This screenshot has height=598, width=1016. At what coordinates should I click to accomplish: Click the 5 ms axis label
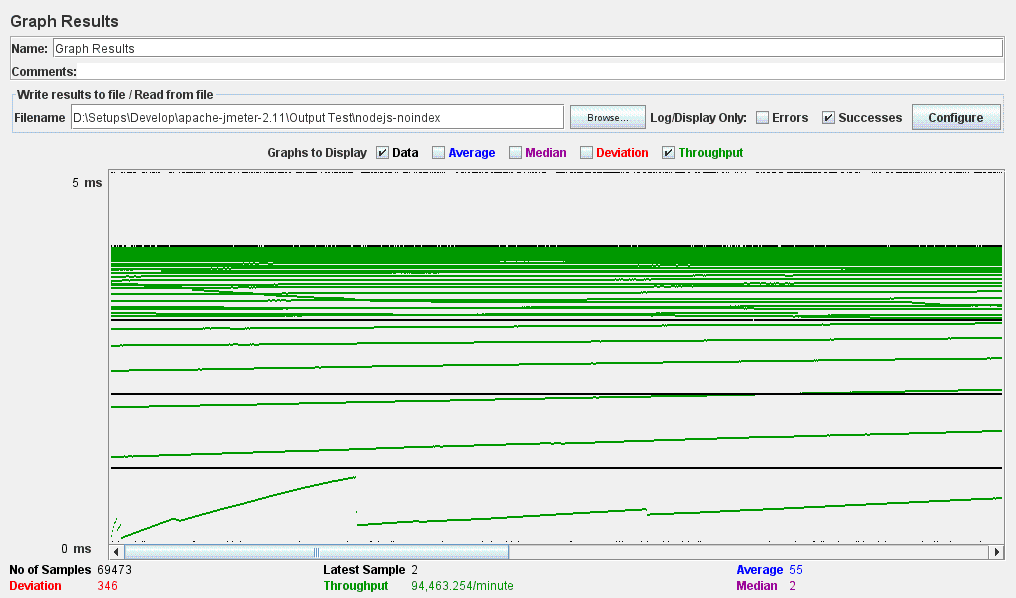87,183
